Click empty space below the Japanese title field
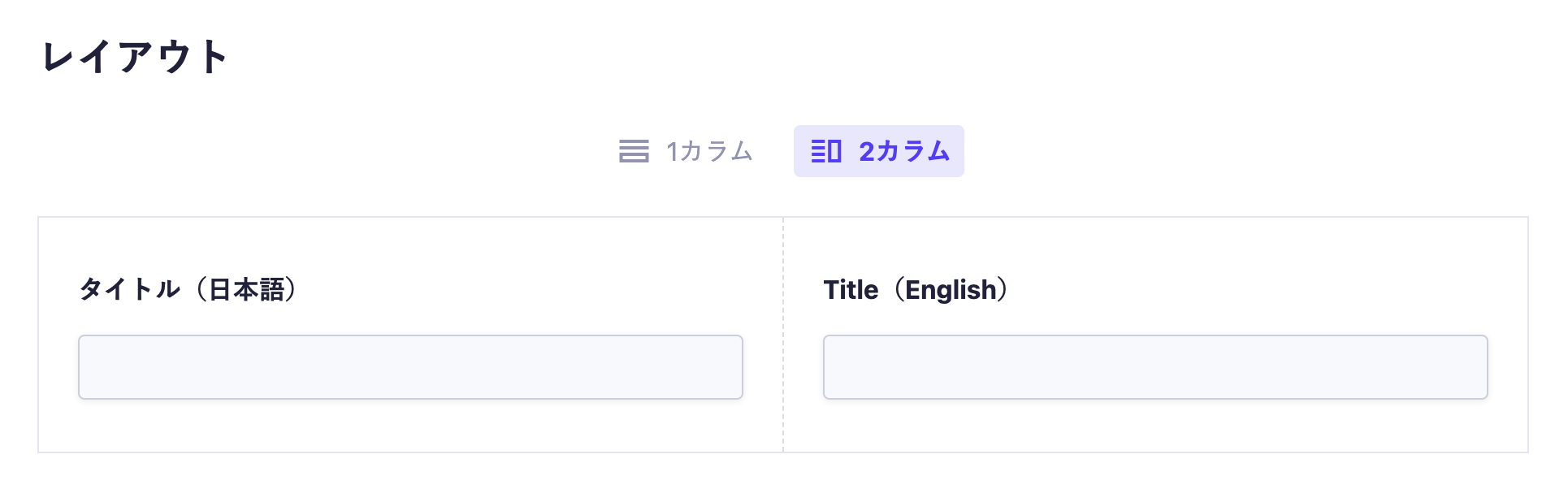The width and height of the screenshot is (1568, 489). [410, 426]
